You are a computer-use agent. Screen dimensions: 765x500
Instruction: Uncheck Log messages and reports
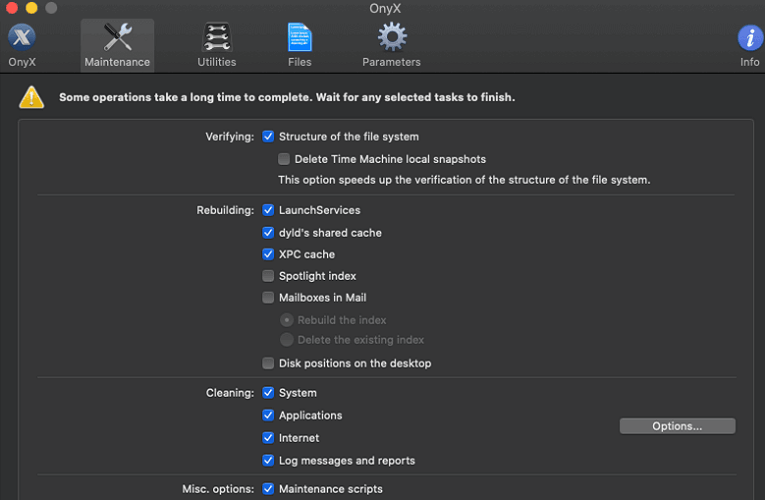[268, 460]
